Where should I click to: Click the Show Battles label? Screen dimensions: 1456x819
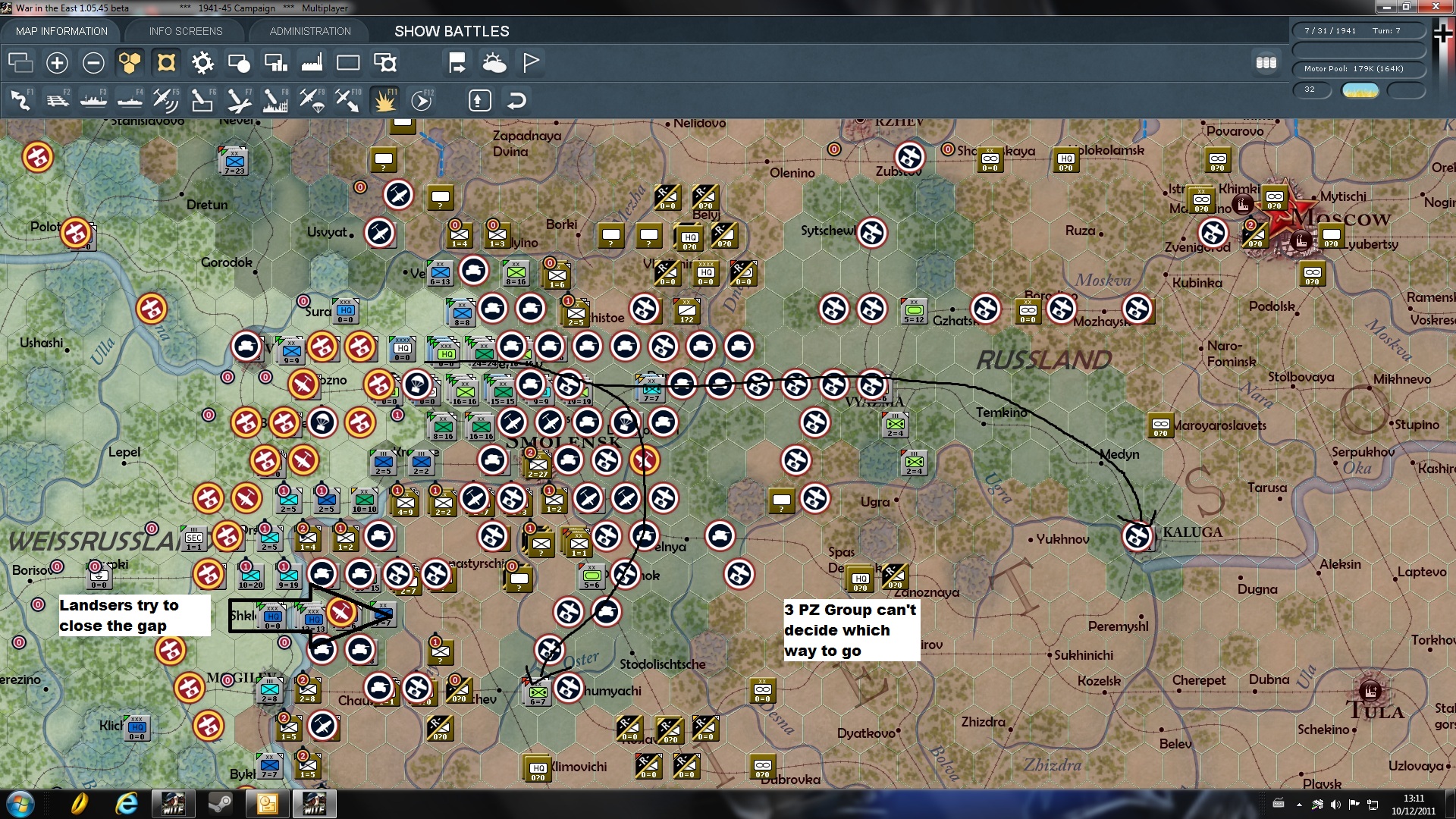(452, 31)
